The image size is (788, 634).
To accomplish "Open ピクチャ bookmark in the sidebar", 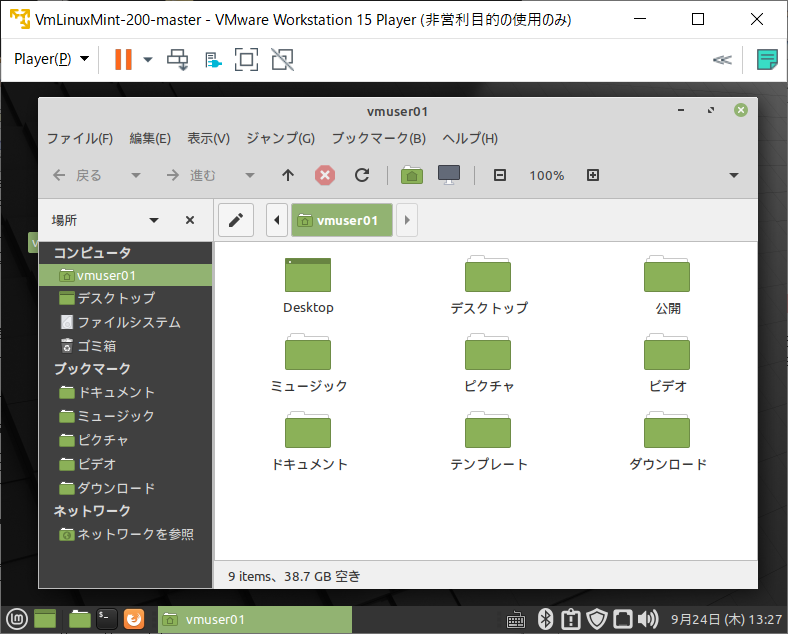I will [x=125, y=440].
